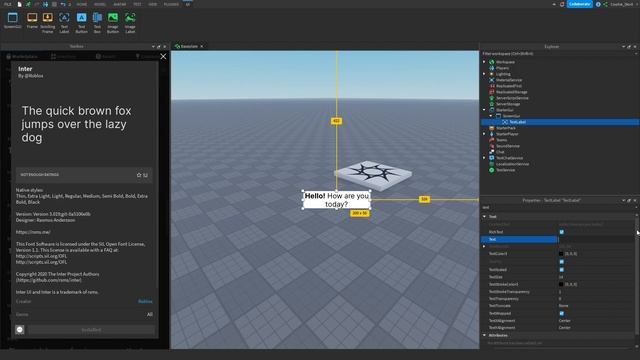This screenshot has height=360, width=640.
Task: Insert a Text Label element
Action: point(64,22)
